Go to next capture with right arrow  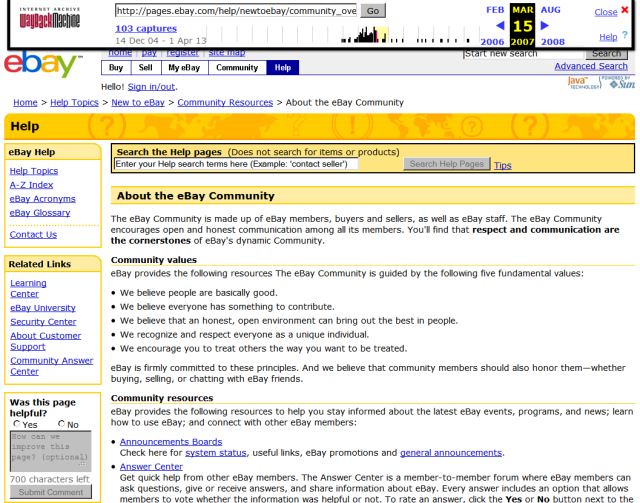point(545,25)
